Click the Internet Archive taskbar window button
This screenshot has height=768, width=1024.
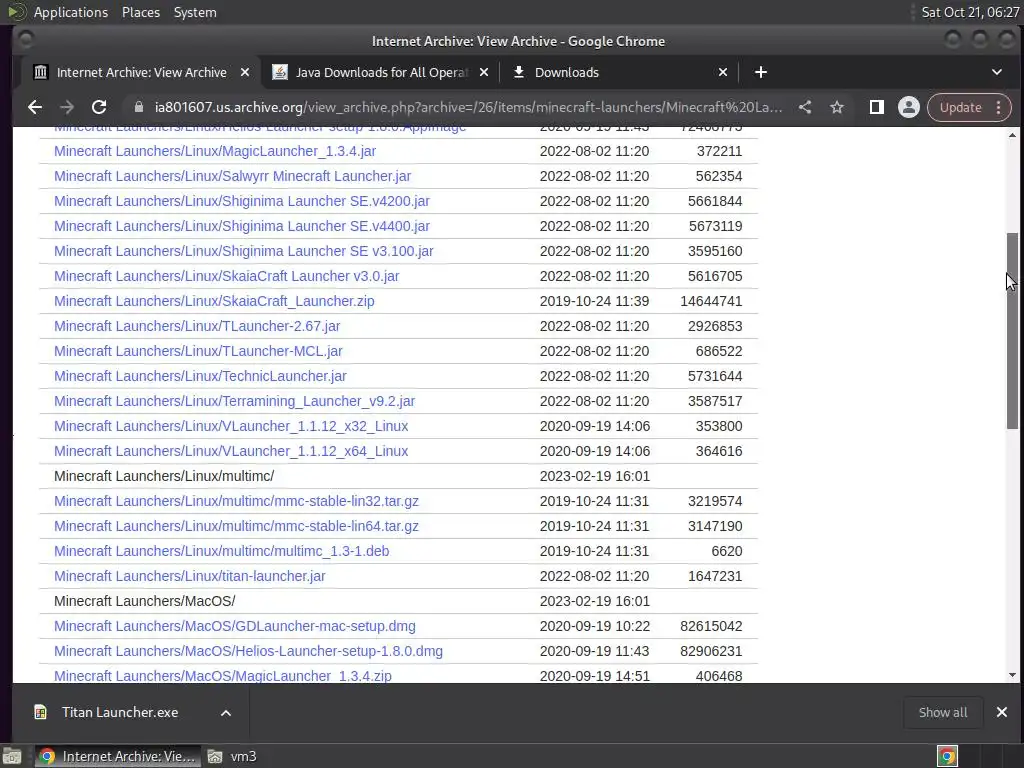point(118,757)
